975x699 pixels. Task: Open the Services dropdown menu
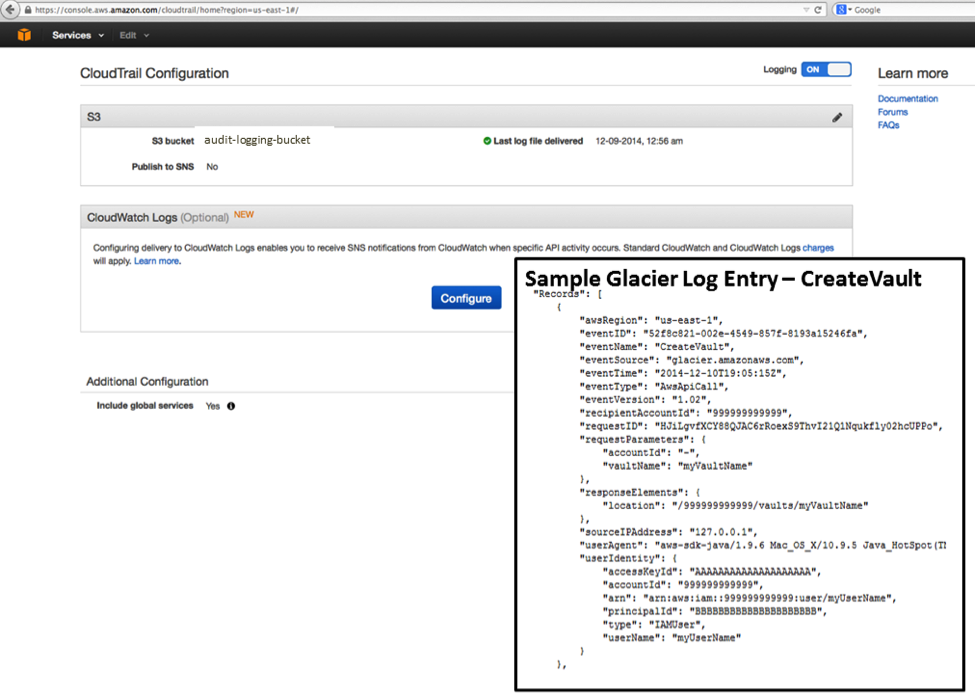tap(78, 35)
